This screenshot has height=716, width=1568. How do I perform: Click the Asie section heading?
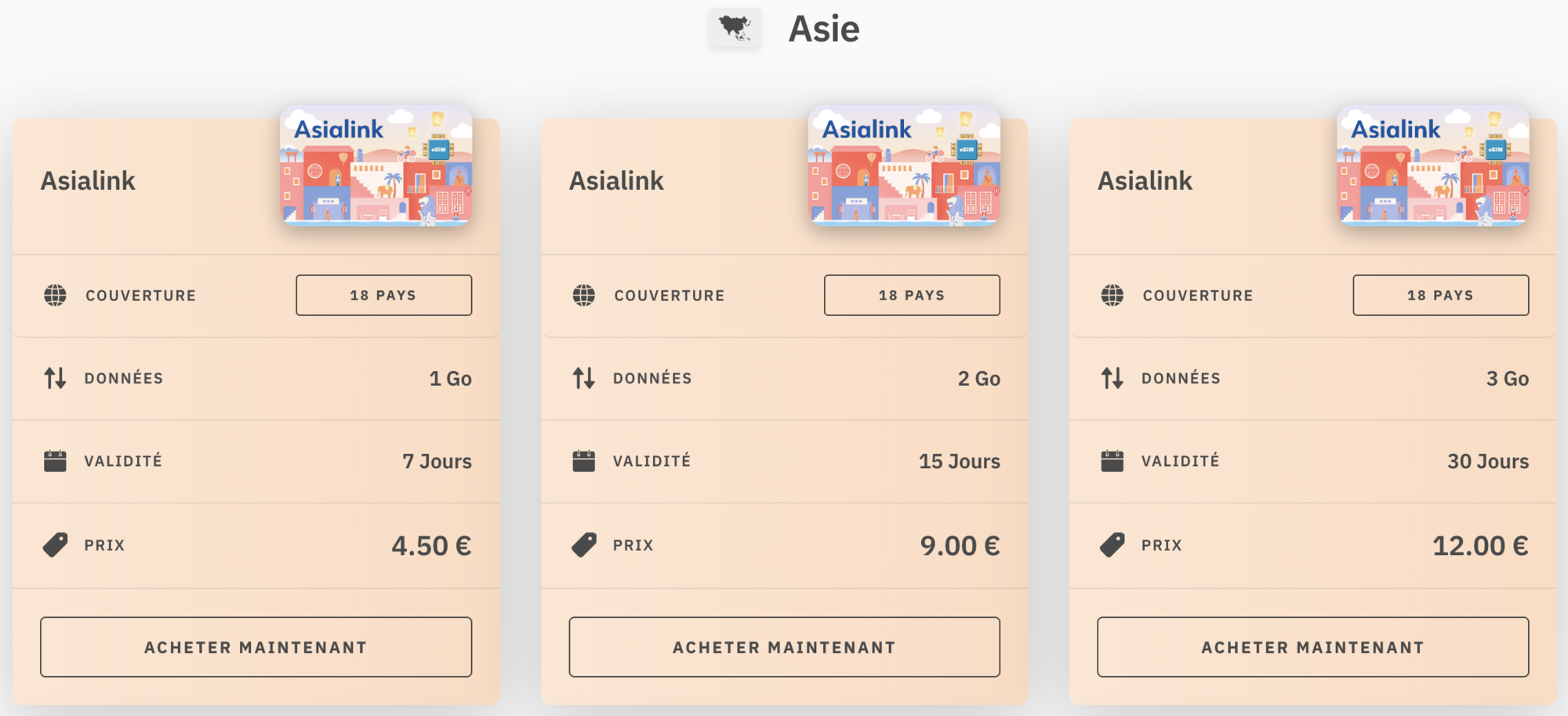point(822,28)
